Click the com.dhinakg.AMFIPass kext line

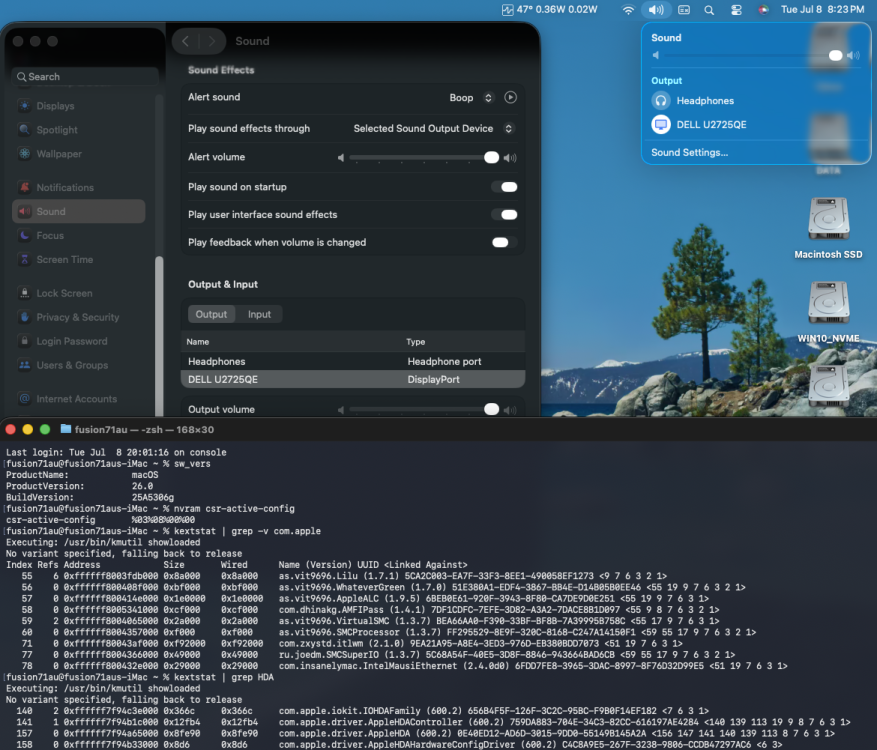tap(362, 610)
